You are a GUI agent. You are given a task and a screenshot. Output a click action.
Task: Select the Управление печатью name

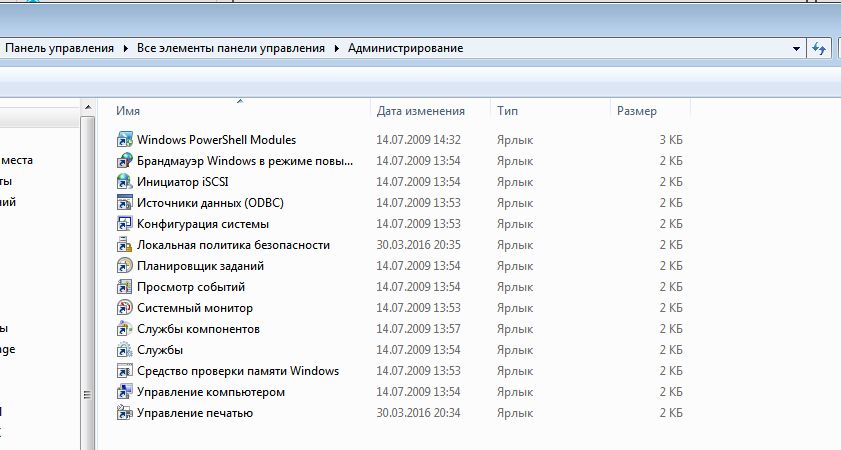[195, 413]
